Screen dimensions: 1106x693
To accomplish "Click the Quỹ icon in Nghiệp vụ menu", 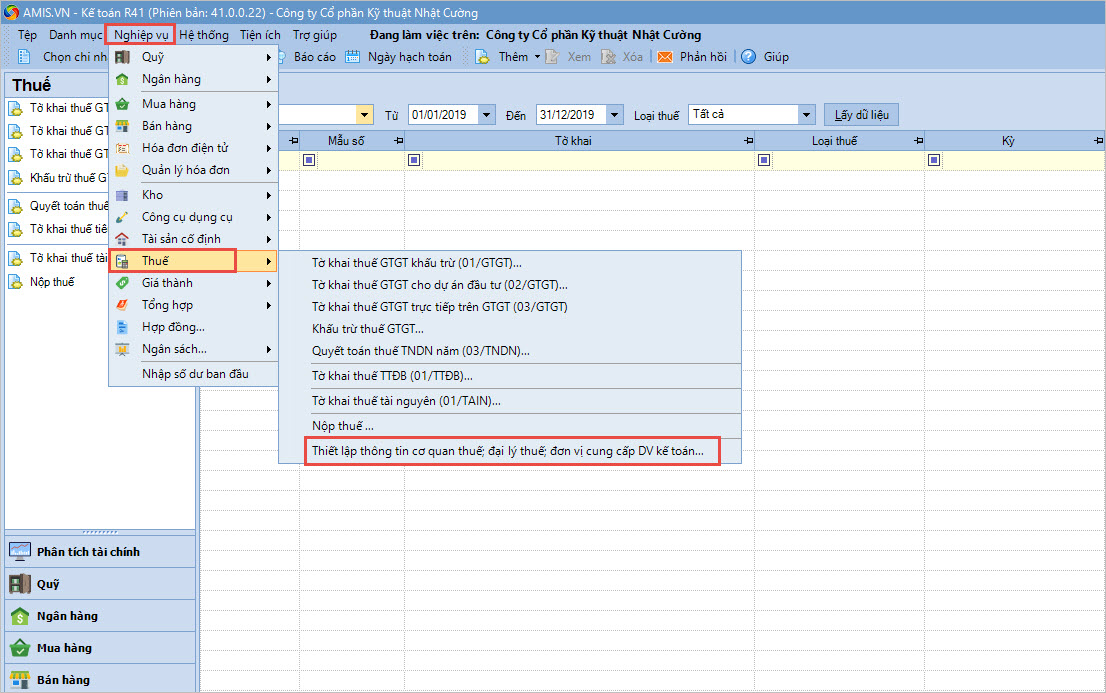I will 122,57.
